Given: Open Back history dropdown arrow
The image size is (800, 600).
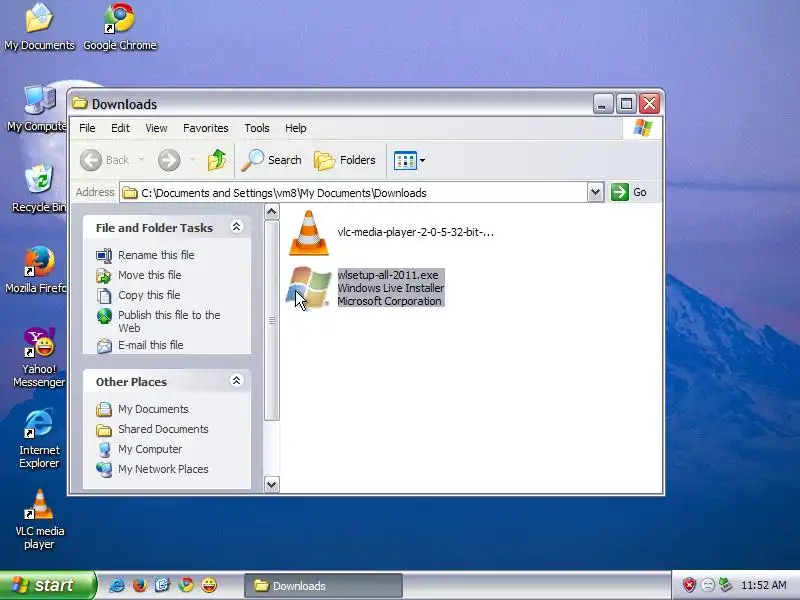Looking at the screenshot, I should tap(141, 160).
